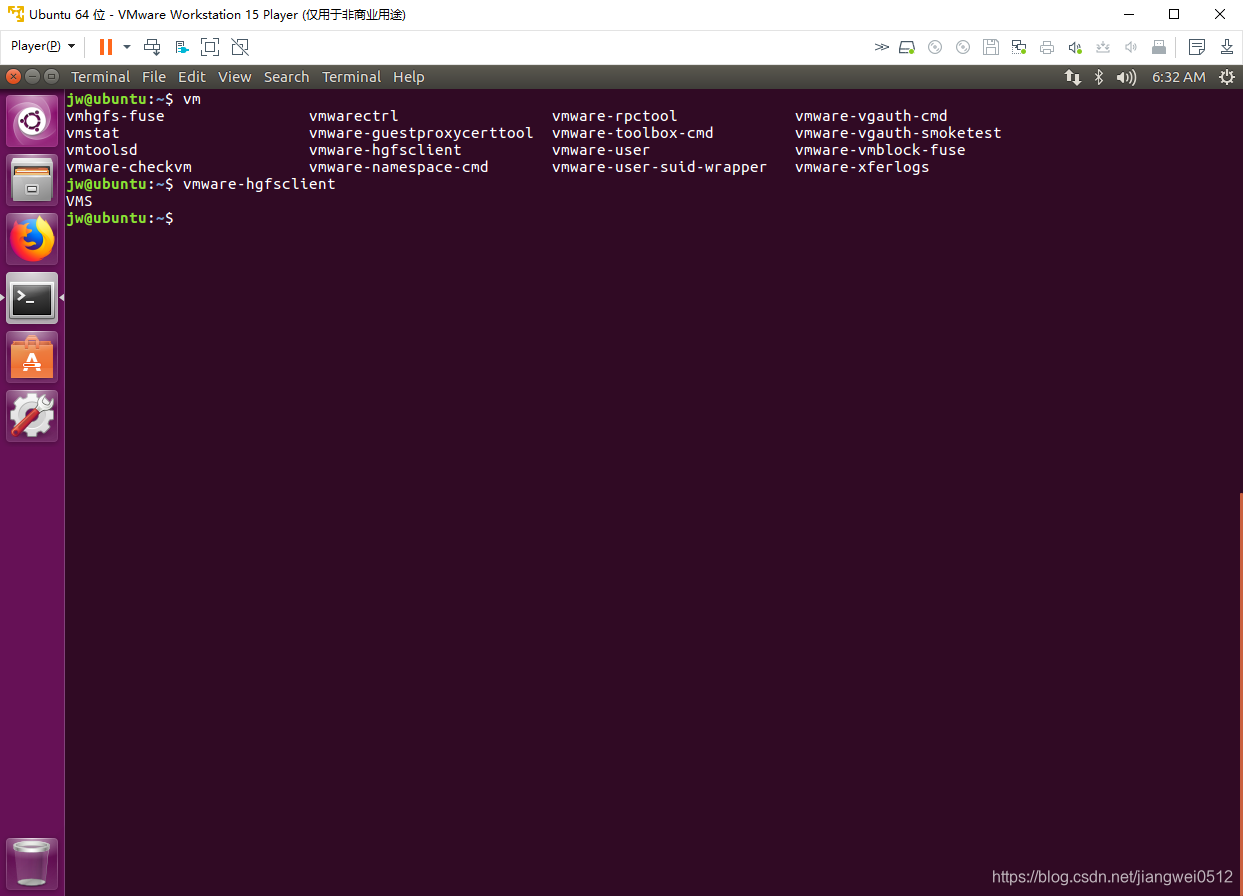Click the text vmware-rpctool
This screenshot has width=1243, height=896.
(615, 116)
